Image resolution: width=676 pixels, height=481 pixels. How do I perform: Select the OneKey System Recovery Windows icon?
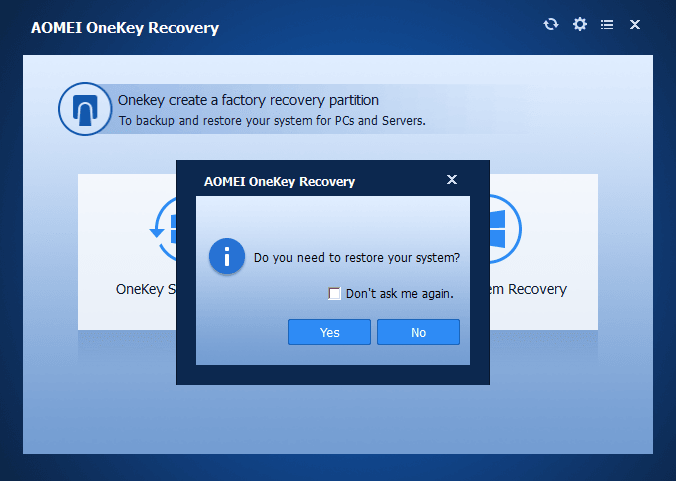click(505, 229)
